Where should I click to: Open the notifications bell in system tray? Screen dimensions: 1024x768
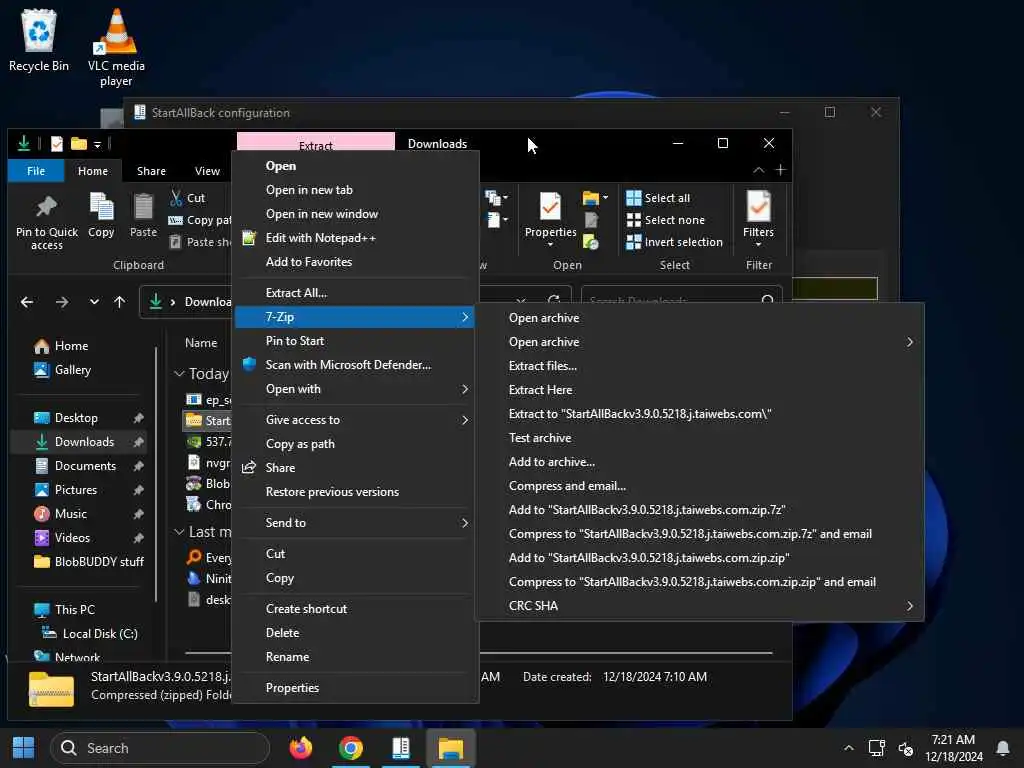1002,748
